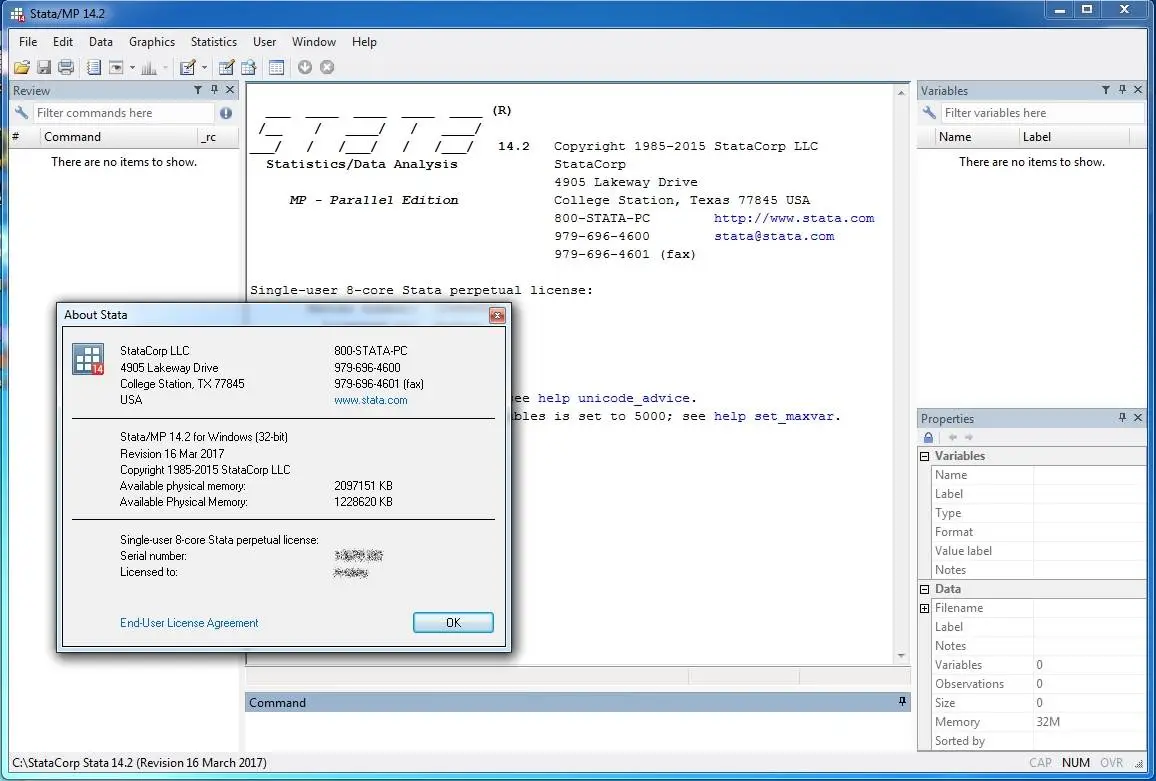Open the Data Editor (Edit) pencil icon
The image size is (1156, 781).
[226, 67]
